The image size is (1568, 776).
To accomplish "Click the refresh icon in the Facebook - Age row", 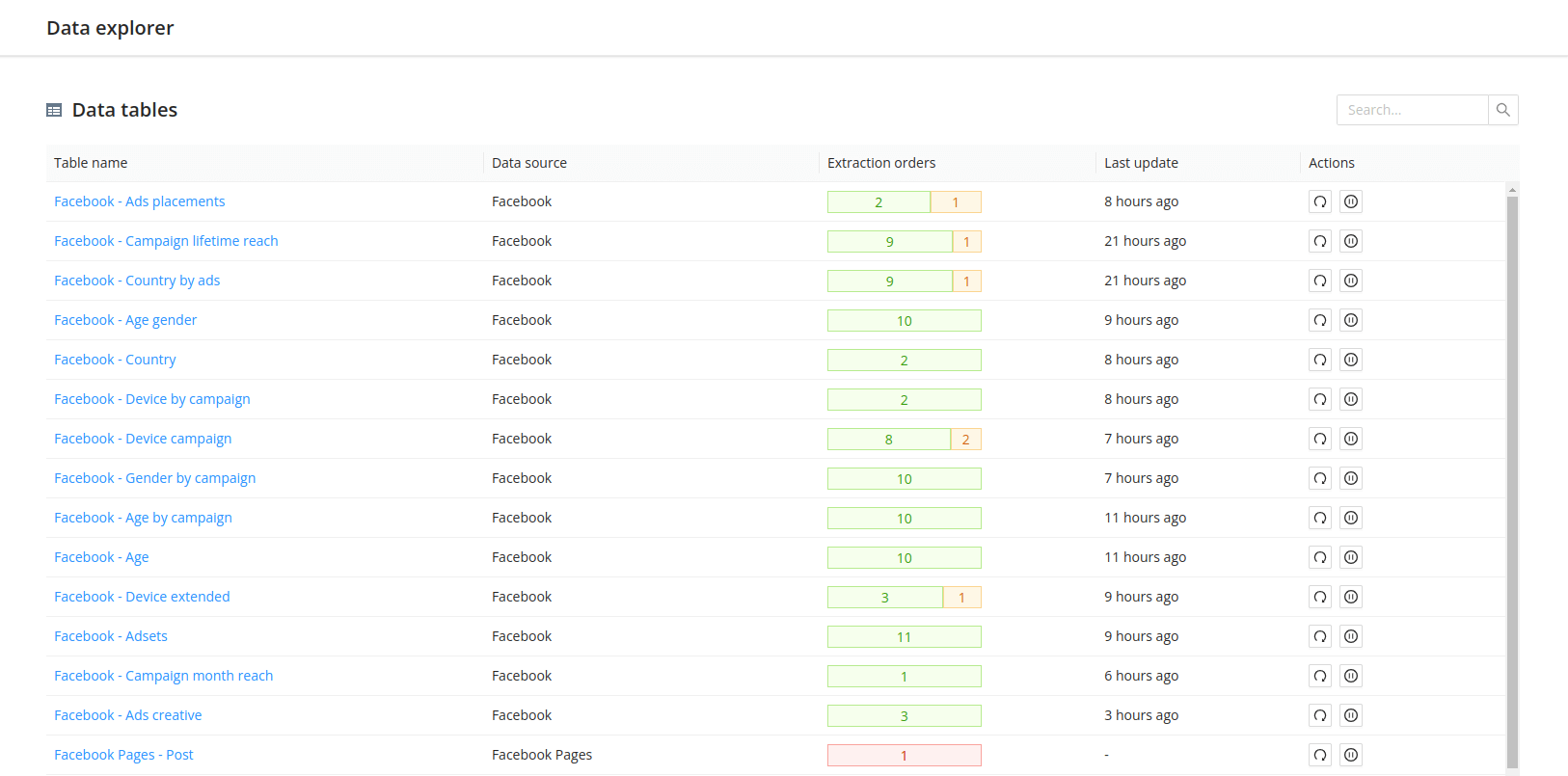I will tap(1320, 557).
